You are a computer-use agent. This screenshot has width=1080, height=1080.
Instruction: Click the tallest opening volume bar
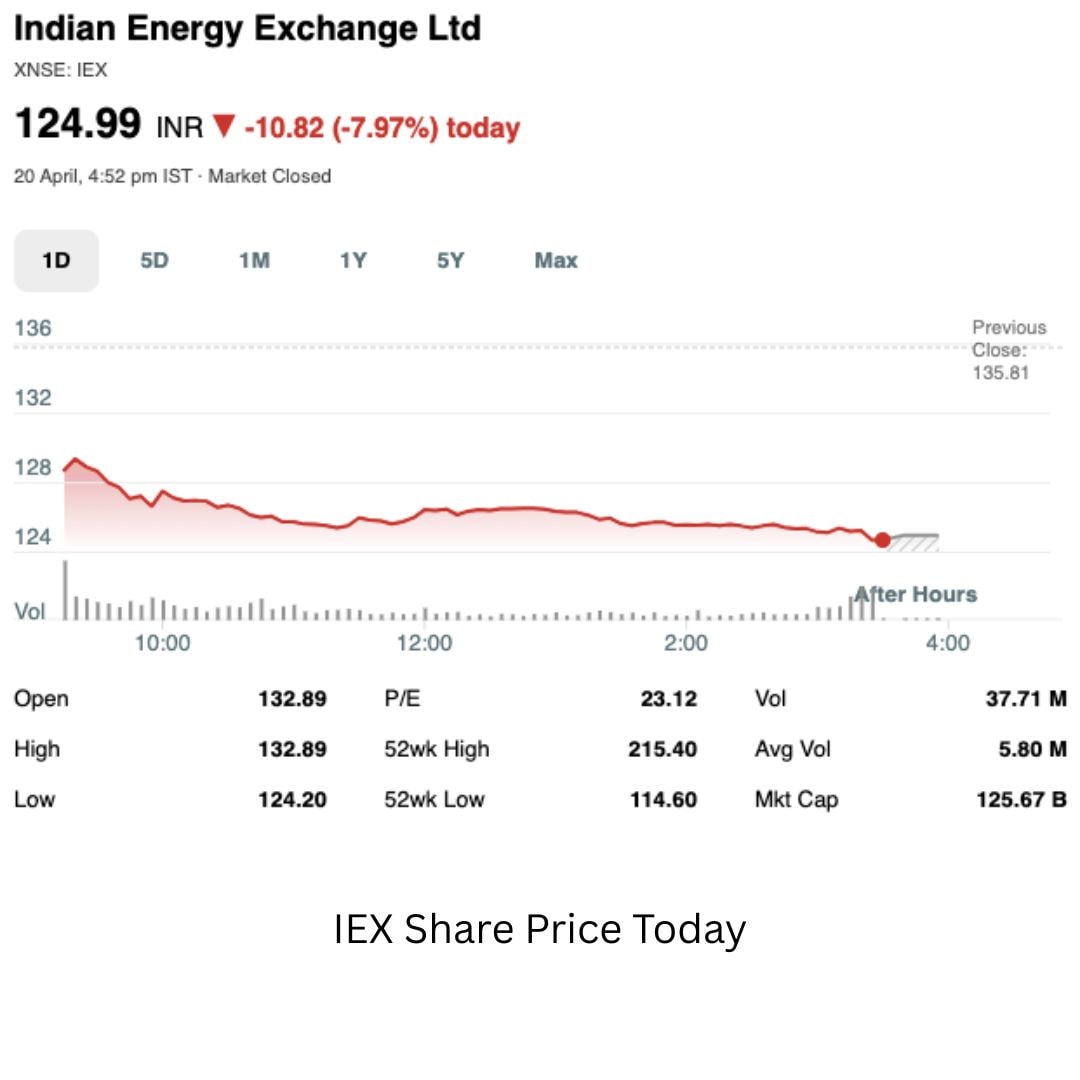(66, 590)
